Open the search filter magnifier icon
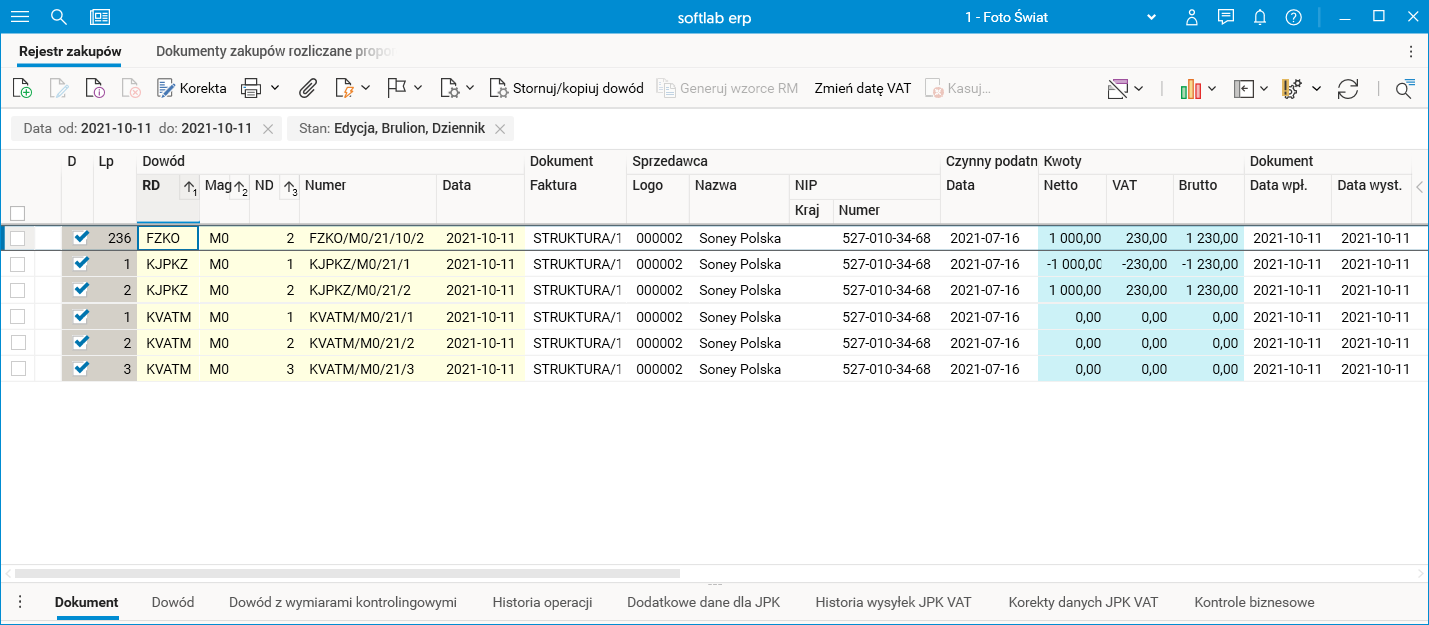Screen dimensions: 1429x625 coord(1405,88)
